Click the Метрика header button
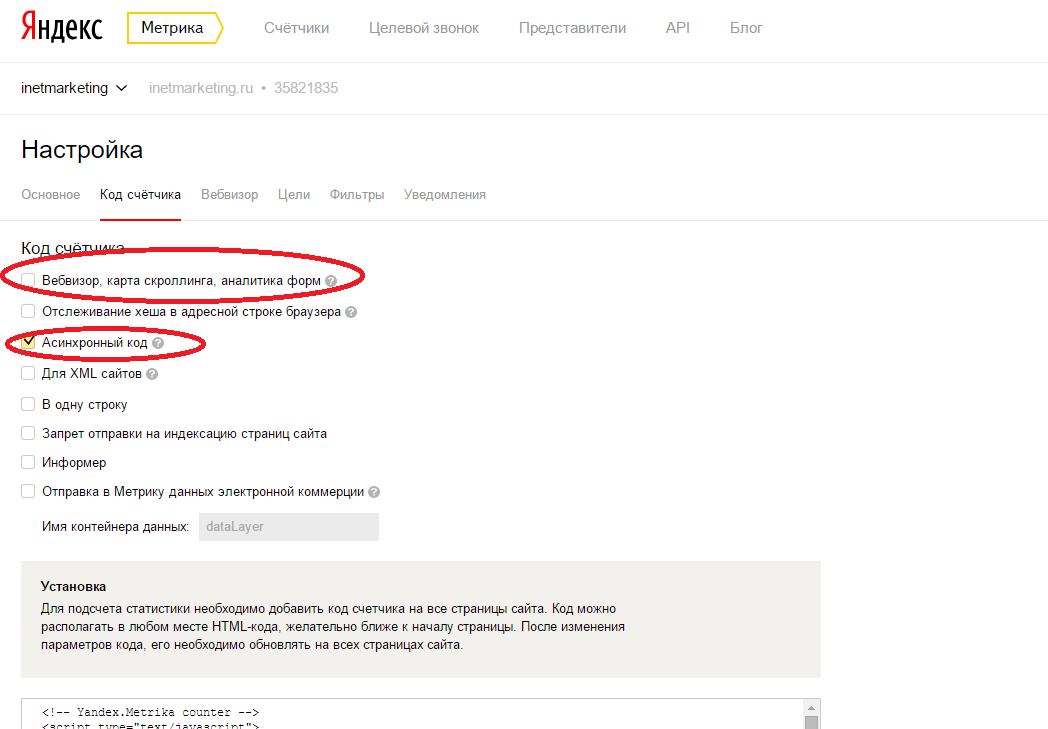The width and height of the screenshot is (1048, 729). pos(174,28)
